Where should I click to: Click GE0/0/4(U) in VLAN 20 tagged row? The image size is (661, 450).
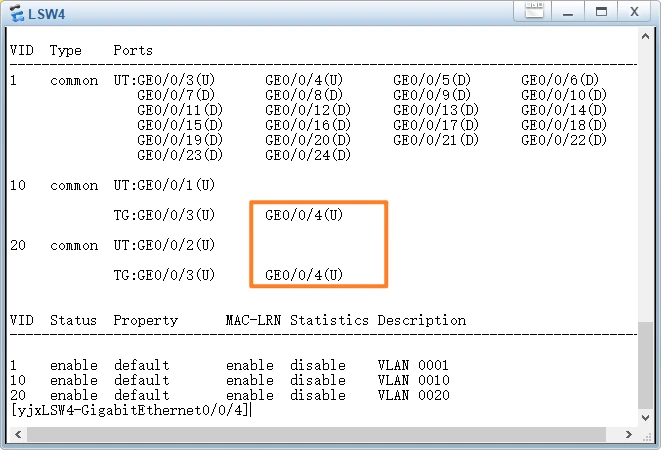click(x=304, y=275)
